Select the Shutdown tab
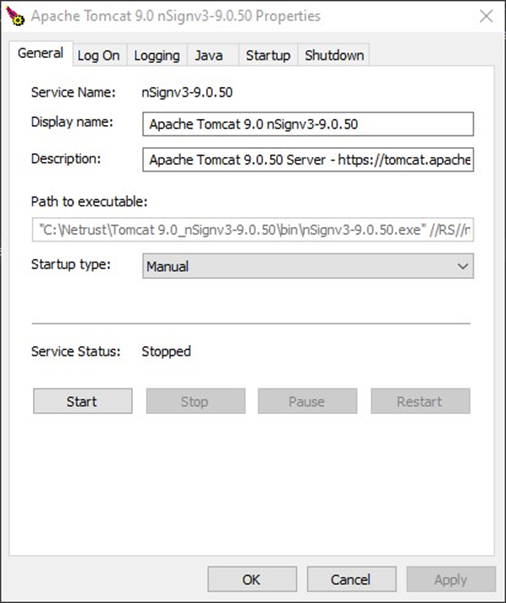 coord(334,56)
